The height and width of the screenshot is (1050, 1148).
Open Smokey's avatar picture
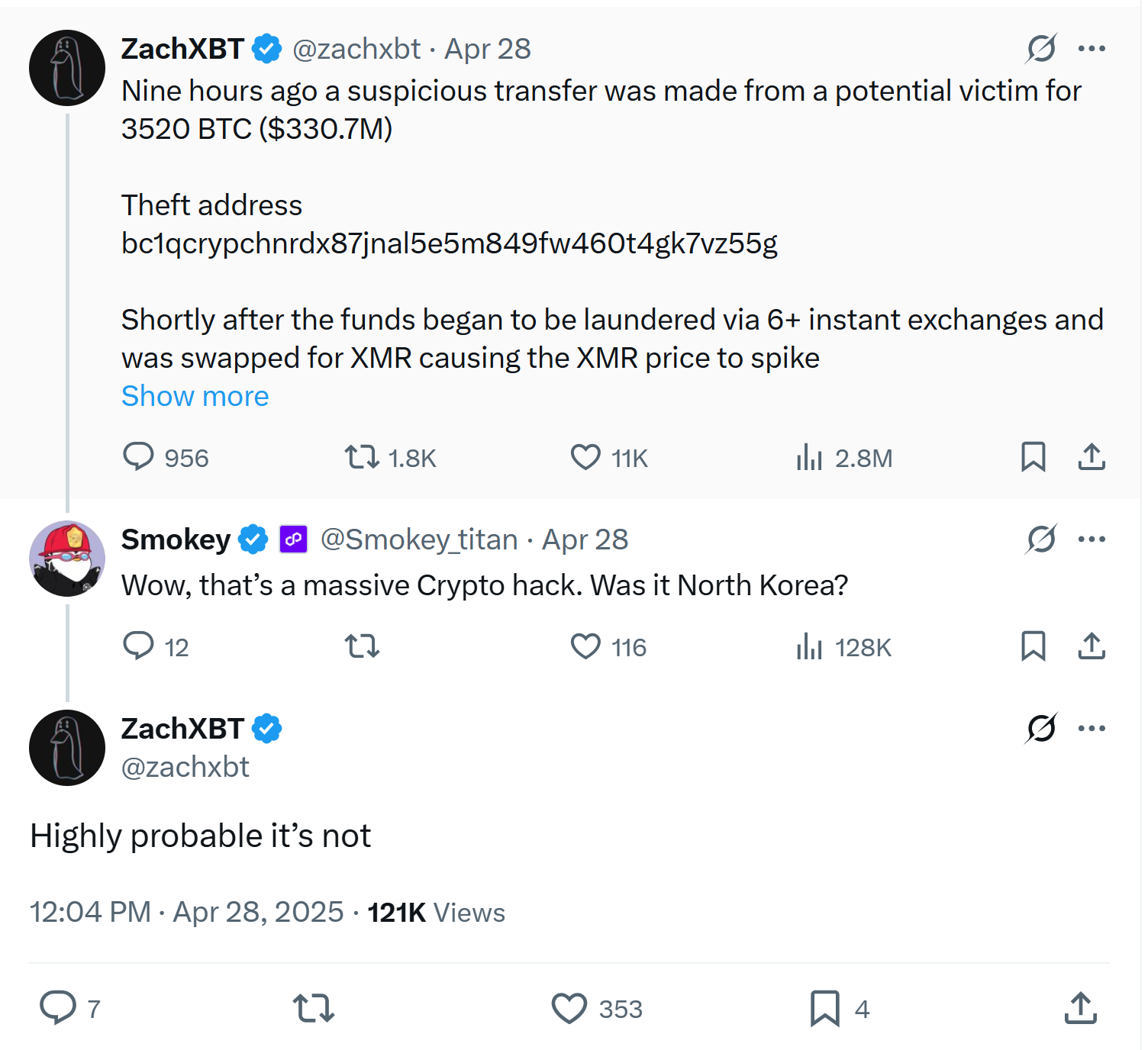coord(67,559)
